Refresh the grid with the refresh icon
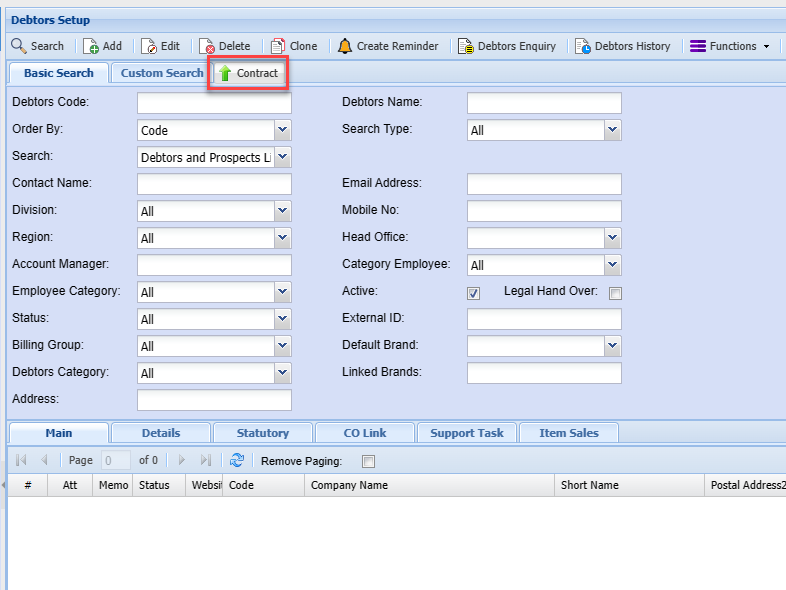 237,460
